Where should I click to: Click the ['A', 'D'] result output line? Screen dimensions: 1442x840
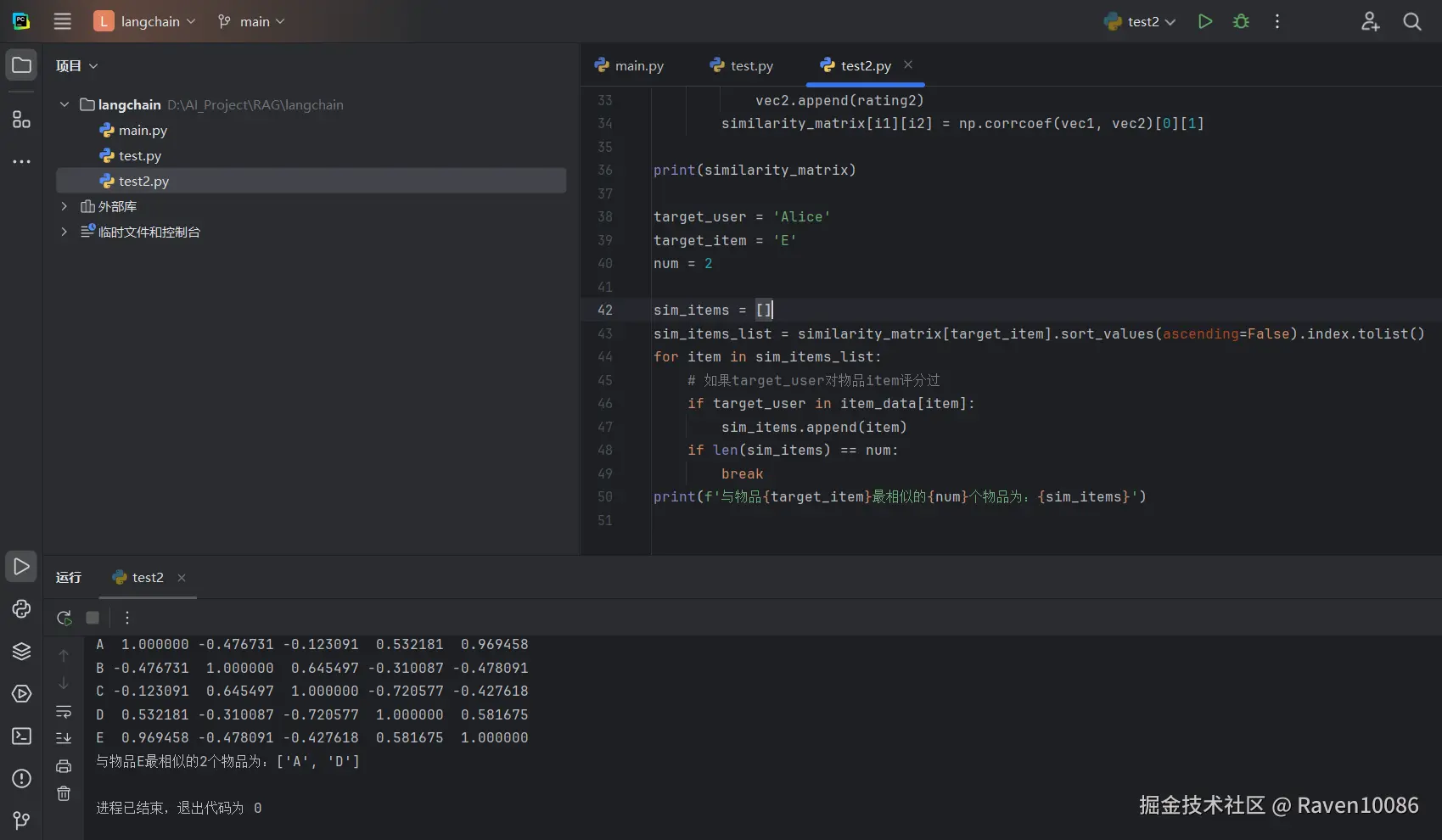point(228,761)
